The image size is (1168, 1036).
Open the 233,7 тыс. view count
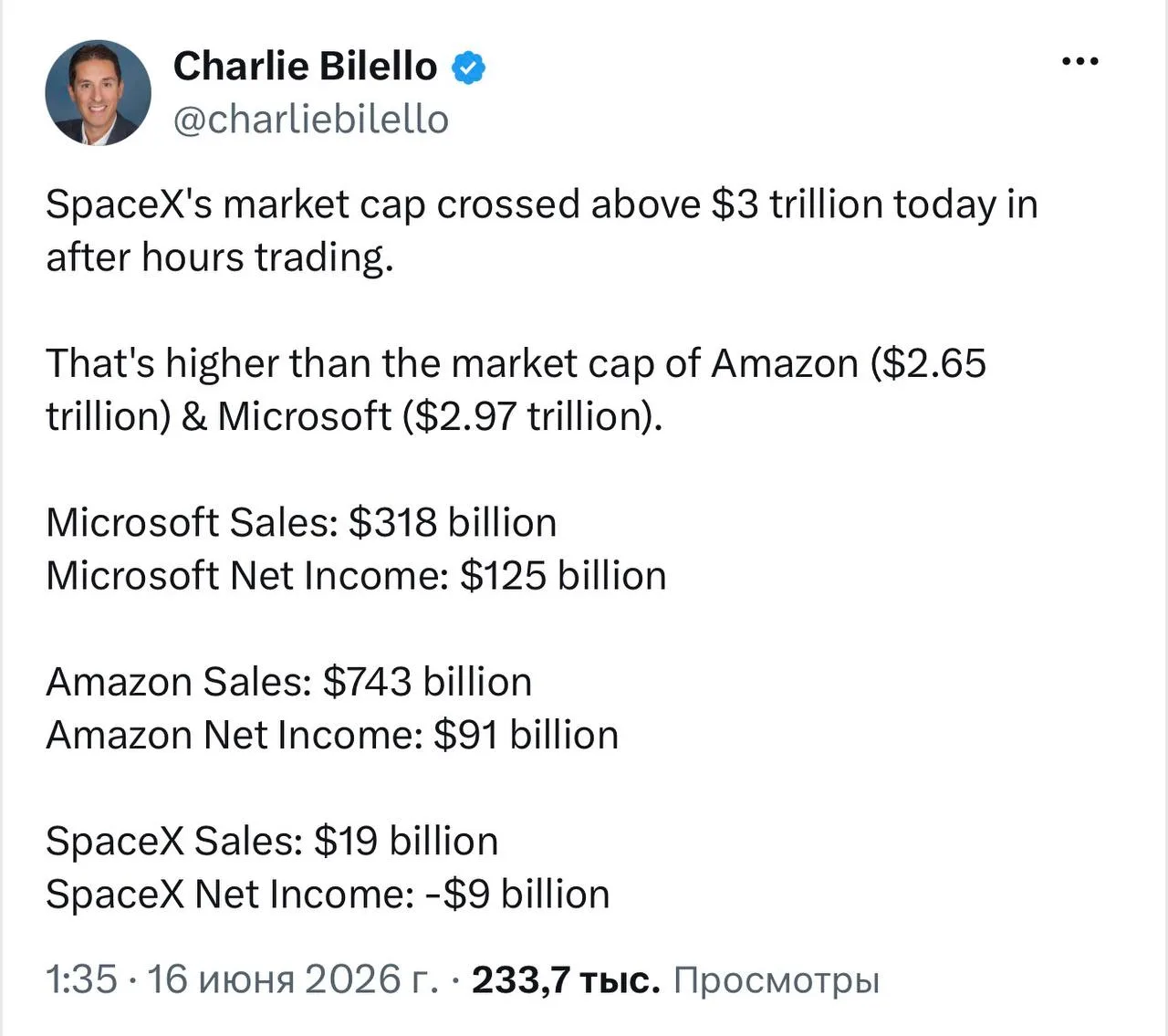[x=566, y=980]
